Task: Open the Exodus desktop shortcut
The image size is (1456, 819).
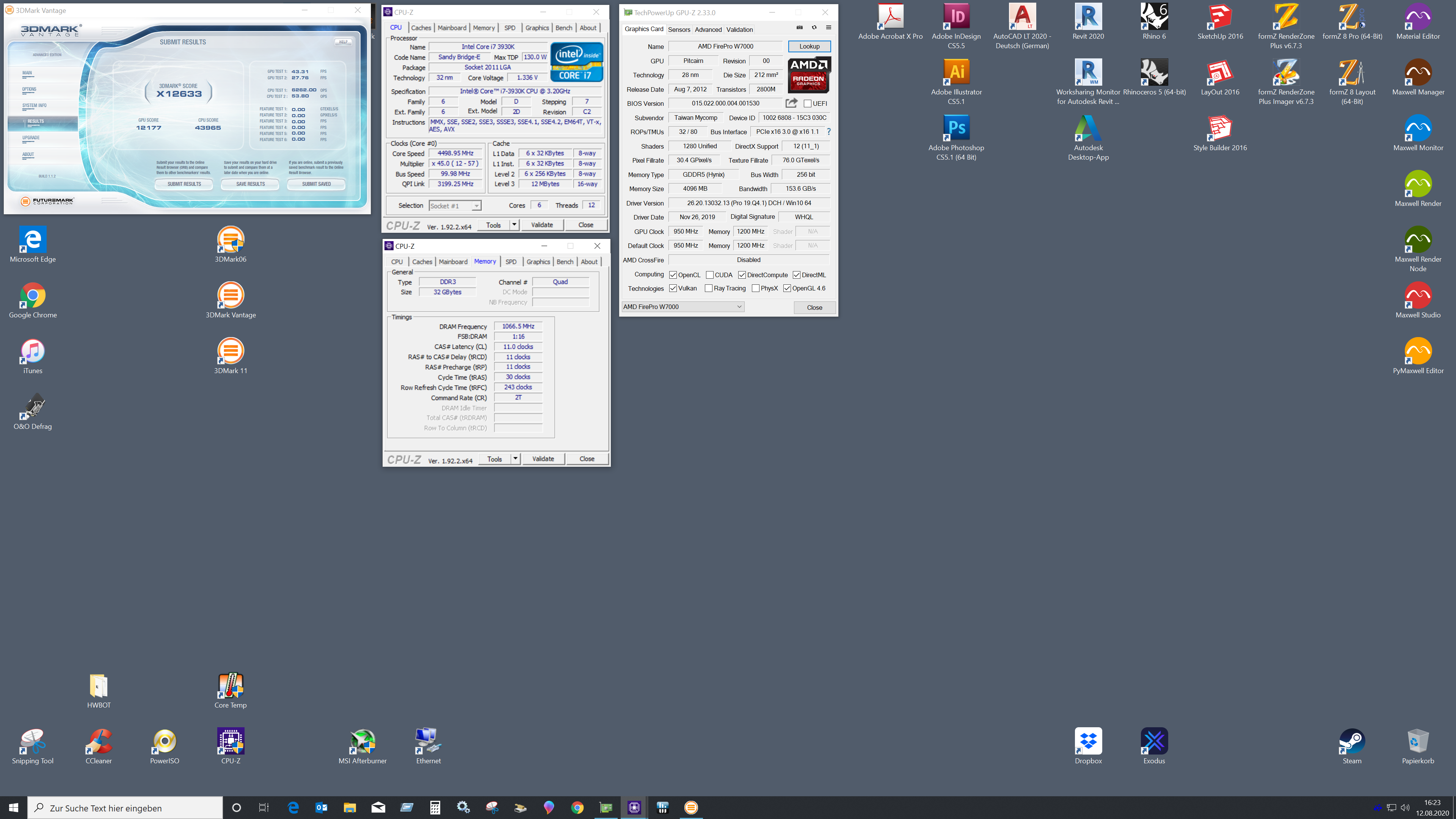Action: click(x=1154, y=746)
